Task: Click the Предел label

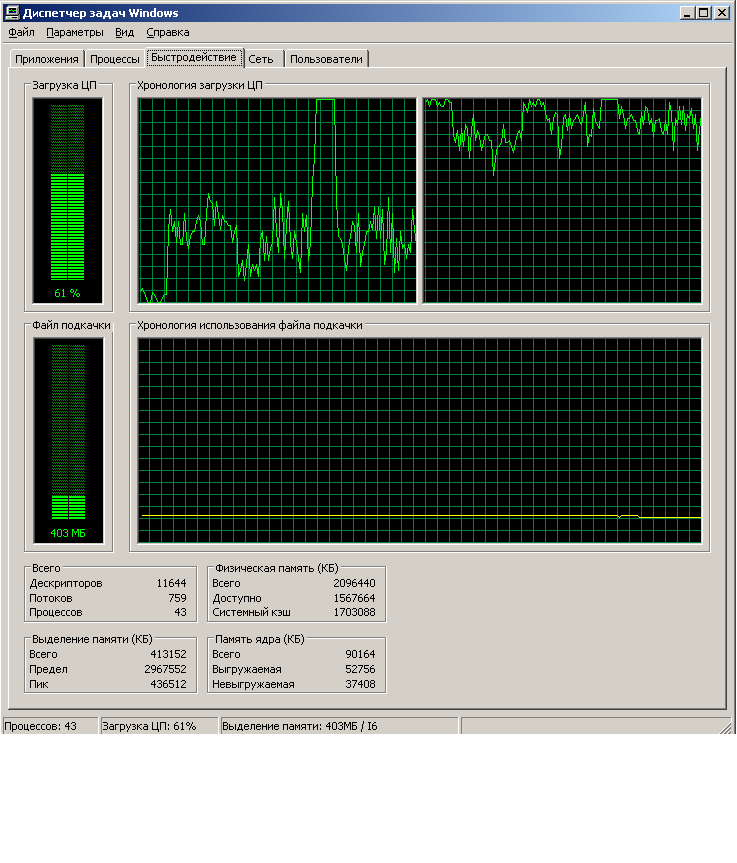Action: [48, 669]
